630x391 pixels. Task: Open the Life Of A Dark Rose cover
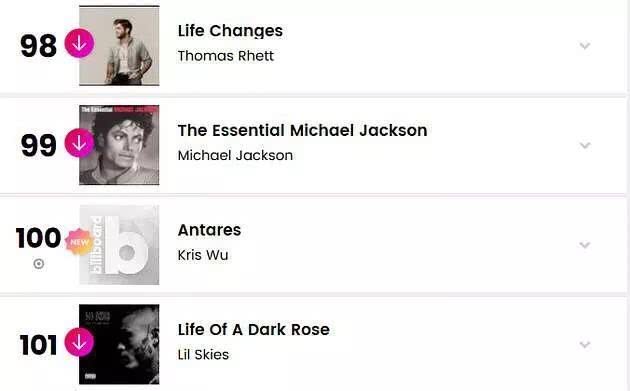pos(119,344)
